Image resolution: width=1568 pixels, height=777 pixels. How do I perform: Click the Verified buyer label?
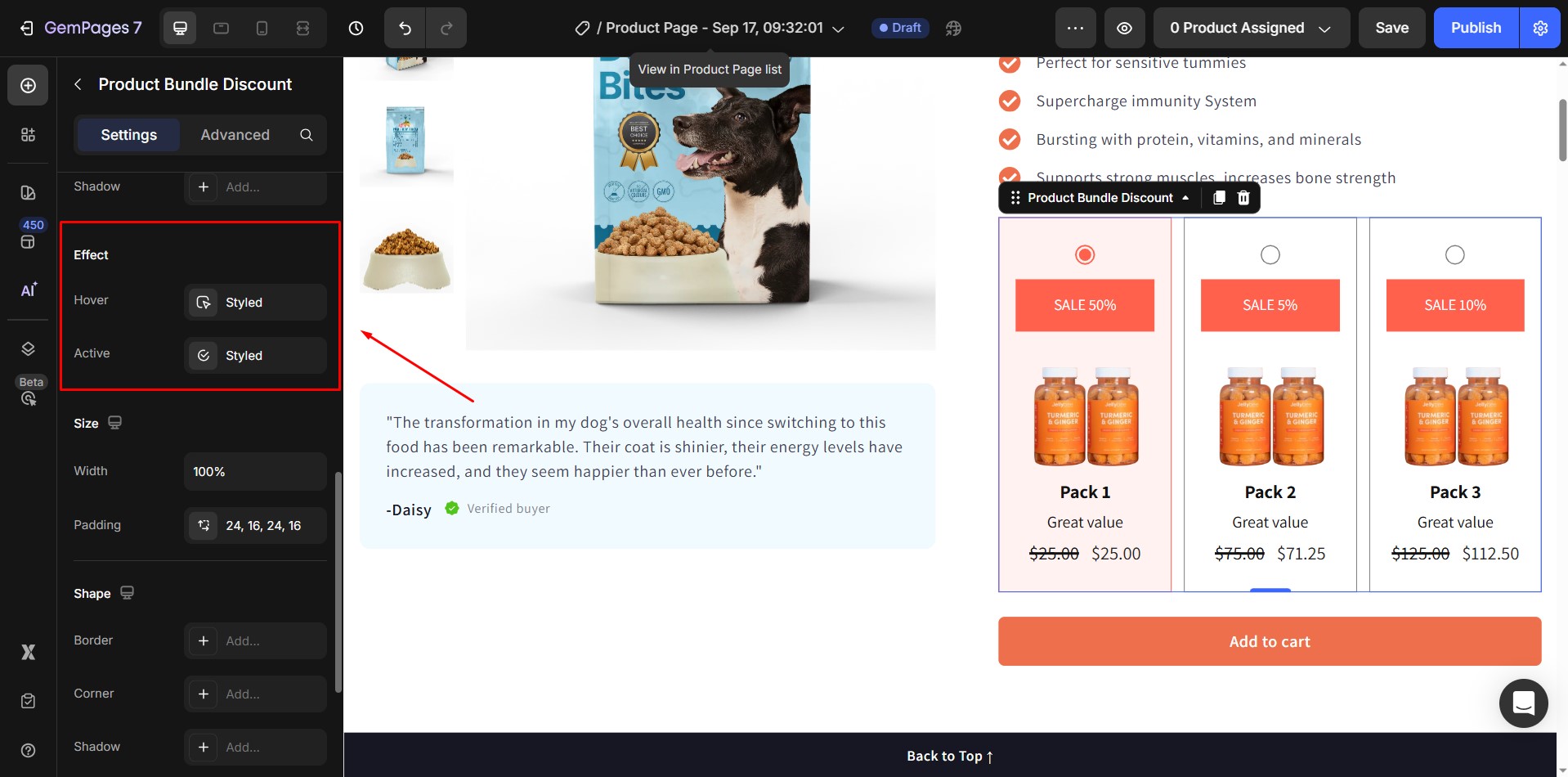(508, 509)
